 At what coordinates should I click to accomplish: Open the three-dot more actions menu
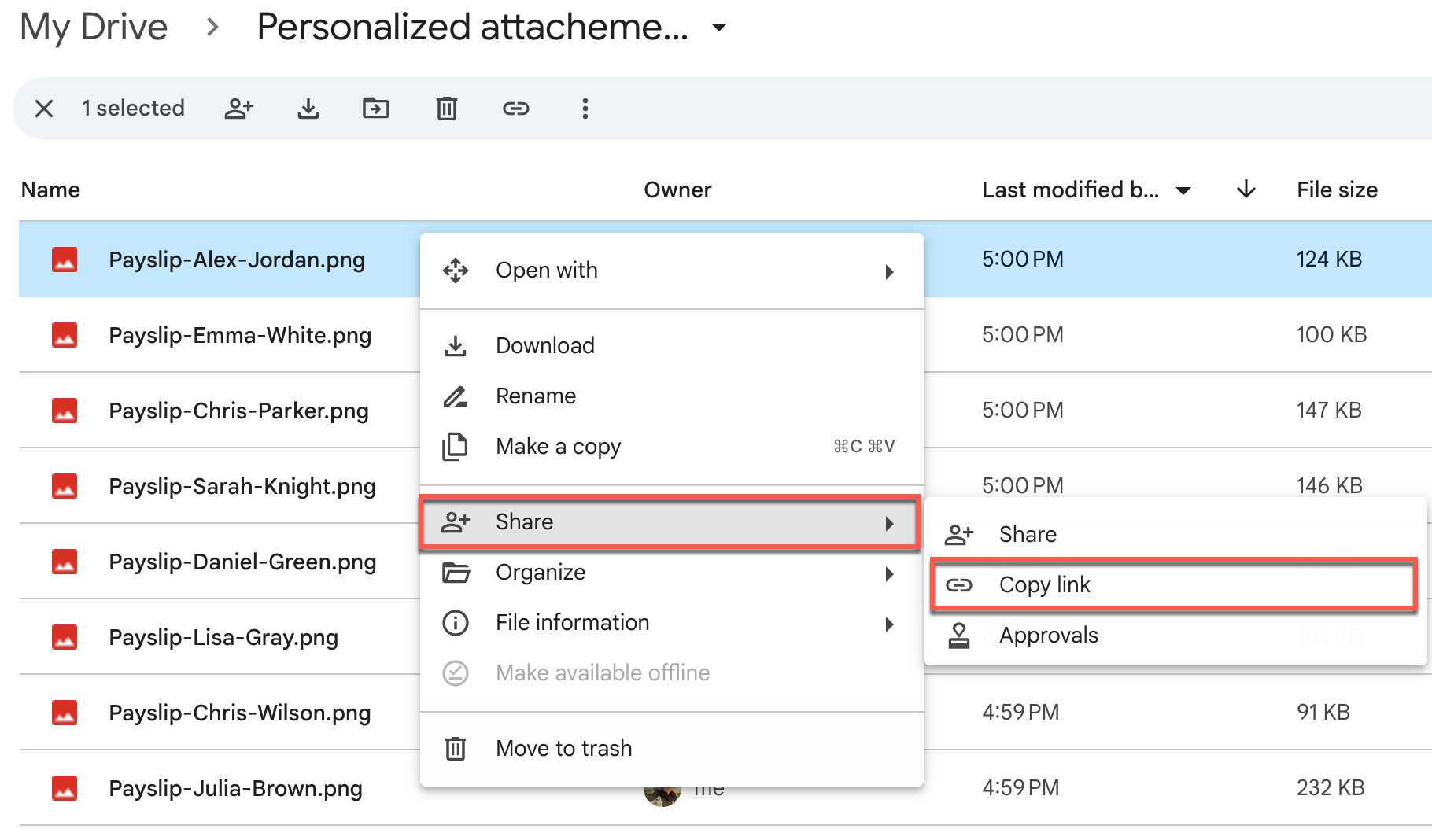tap(585, 109)
